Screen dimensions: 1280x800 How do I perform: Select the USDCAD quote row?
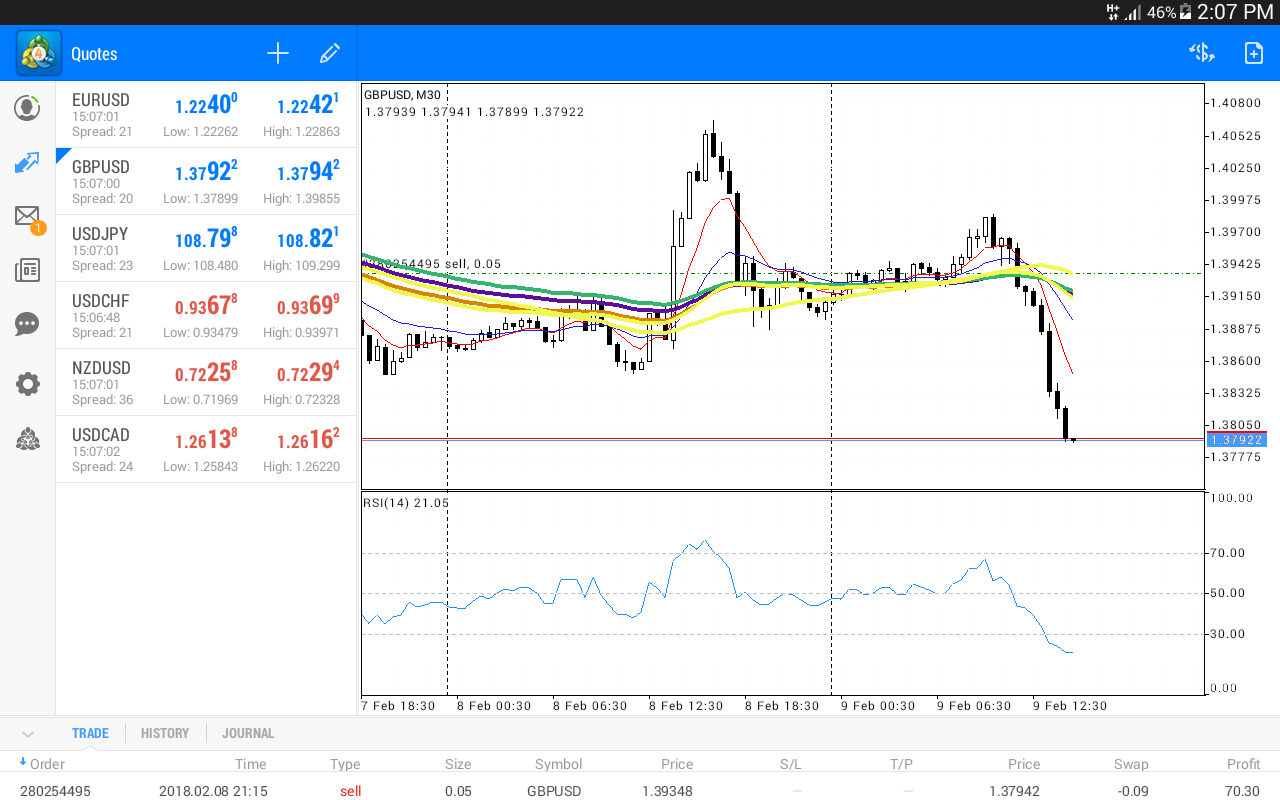[x=206, y=450]
